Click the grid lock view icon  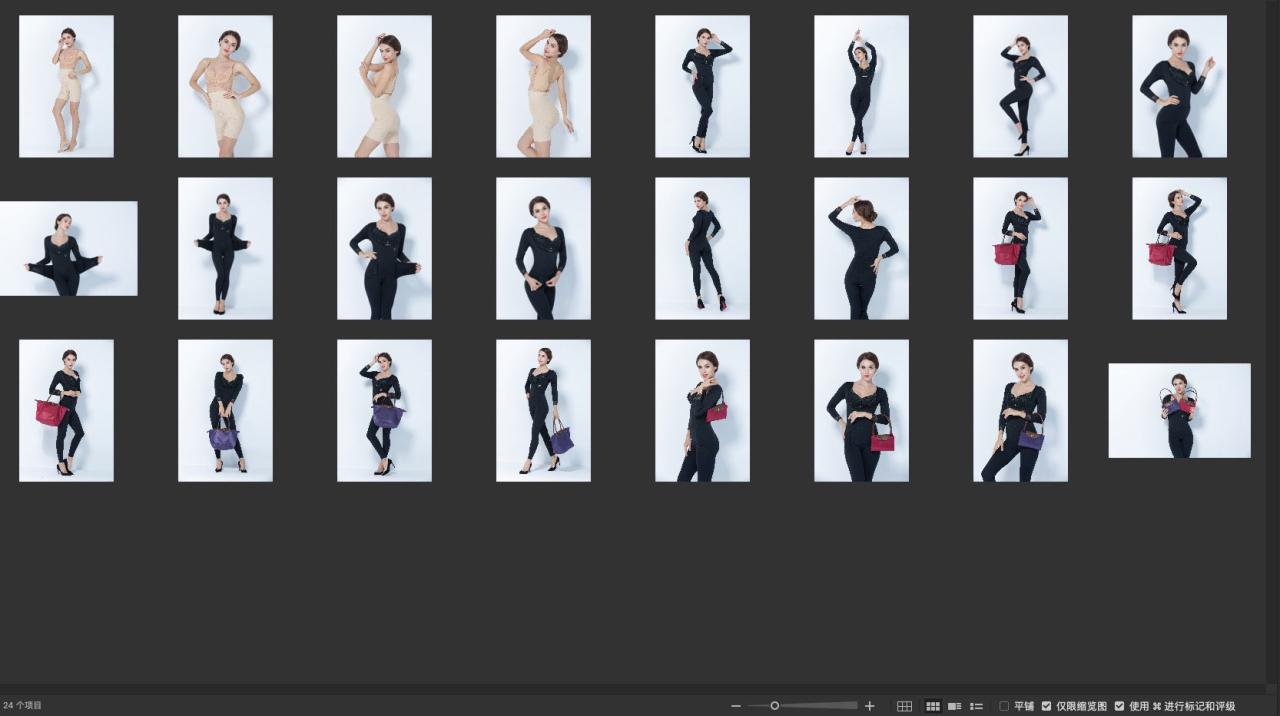pyautogui.click(x=904, y=706)
